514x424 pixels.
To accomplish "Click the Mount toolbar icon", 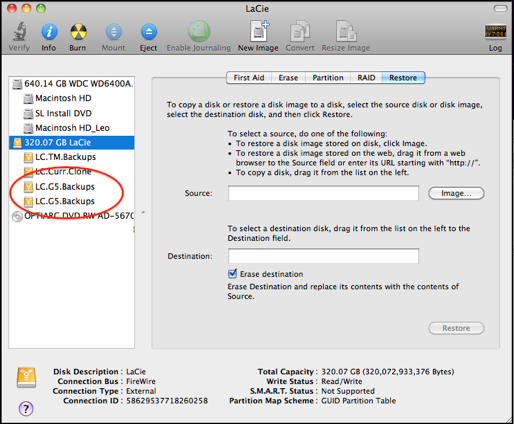I will [x=114, y=32].
